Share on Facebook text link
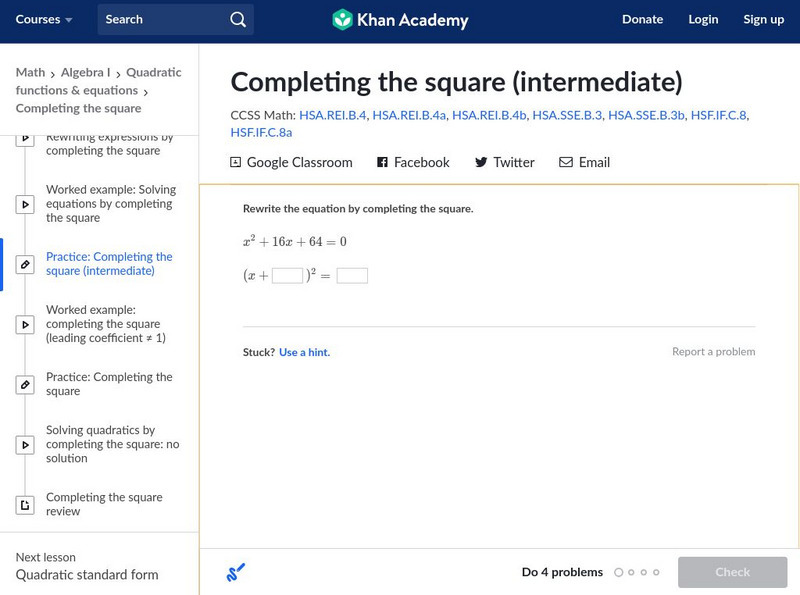This screenshot has width=800, height=595. pyautogui.click(x=421, y=162)
